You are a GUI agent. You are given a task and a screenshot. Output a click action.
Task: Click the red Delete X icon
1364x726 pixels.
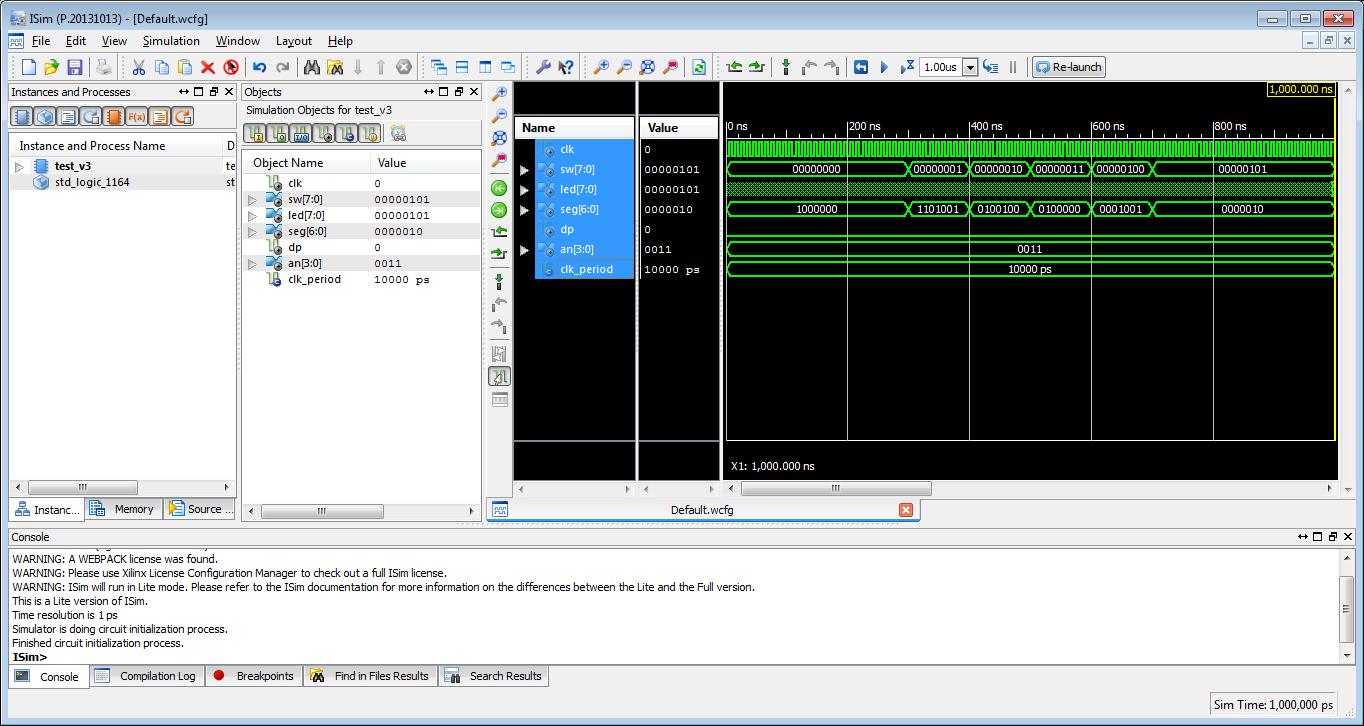tap(208, 67)
